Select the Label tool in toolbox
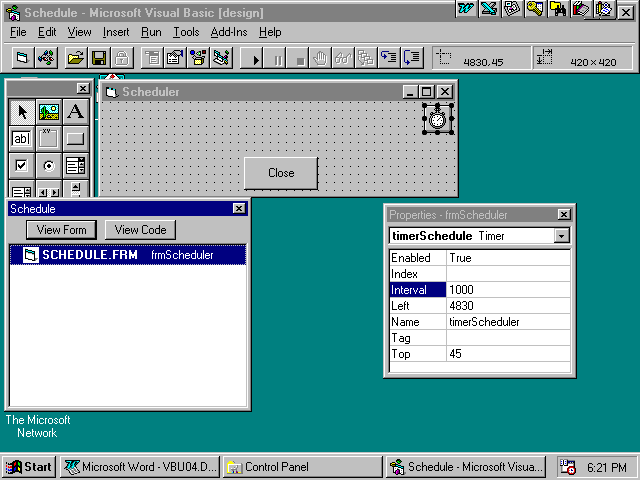The height and width of the screenshot is (480, 640). coord(75,112)
